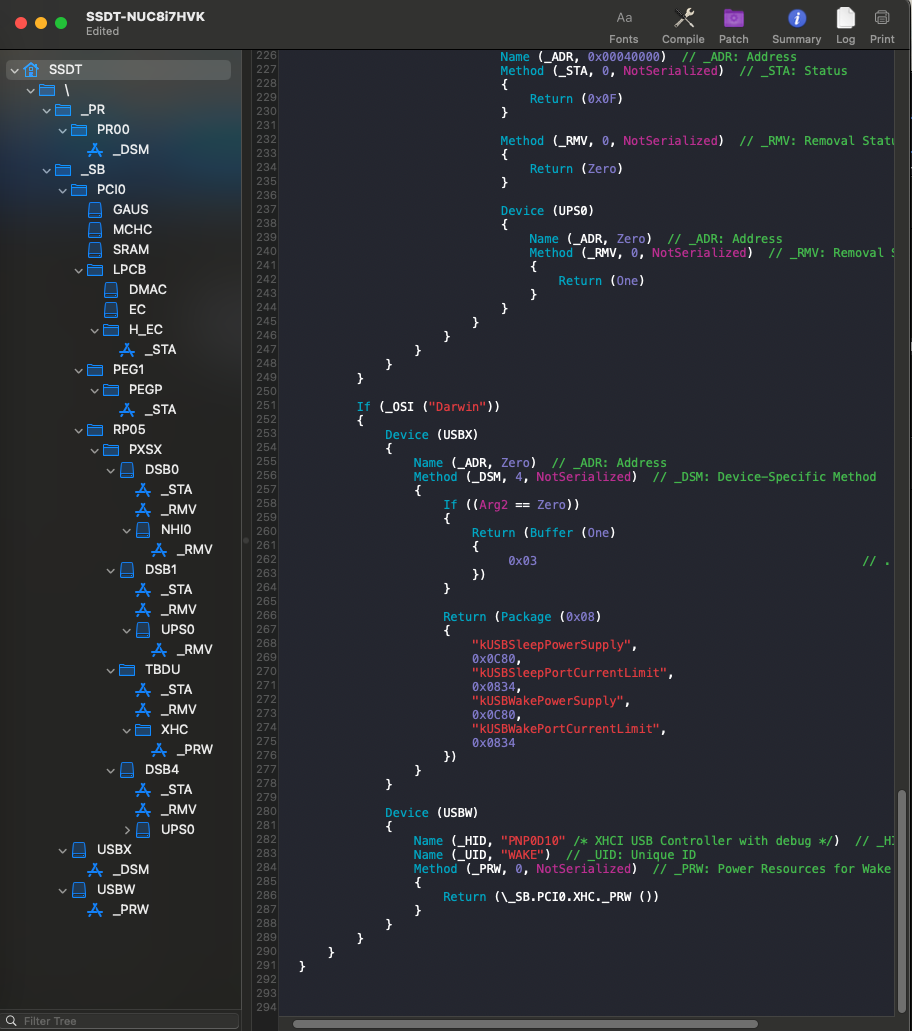Image resolution: width=912 pixels, height=1031 pixels.
Task: Expand UPS0 under DSB4
Action: click(x=127, y=830)
